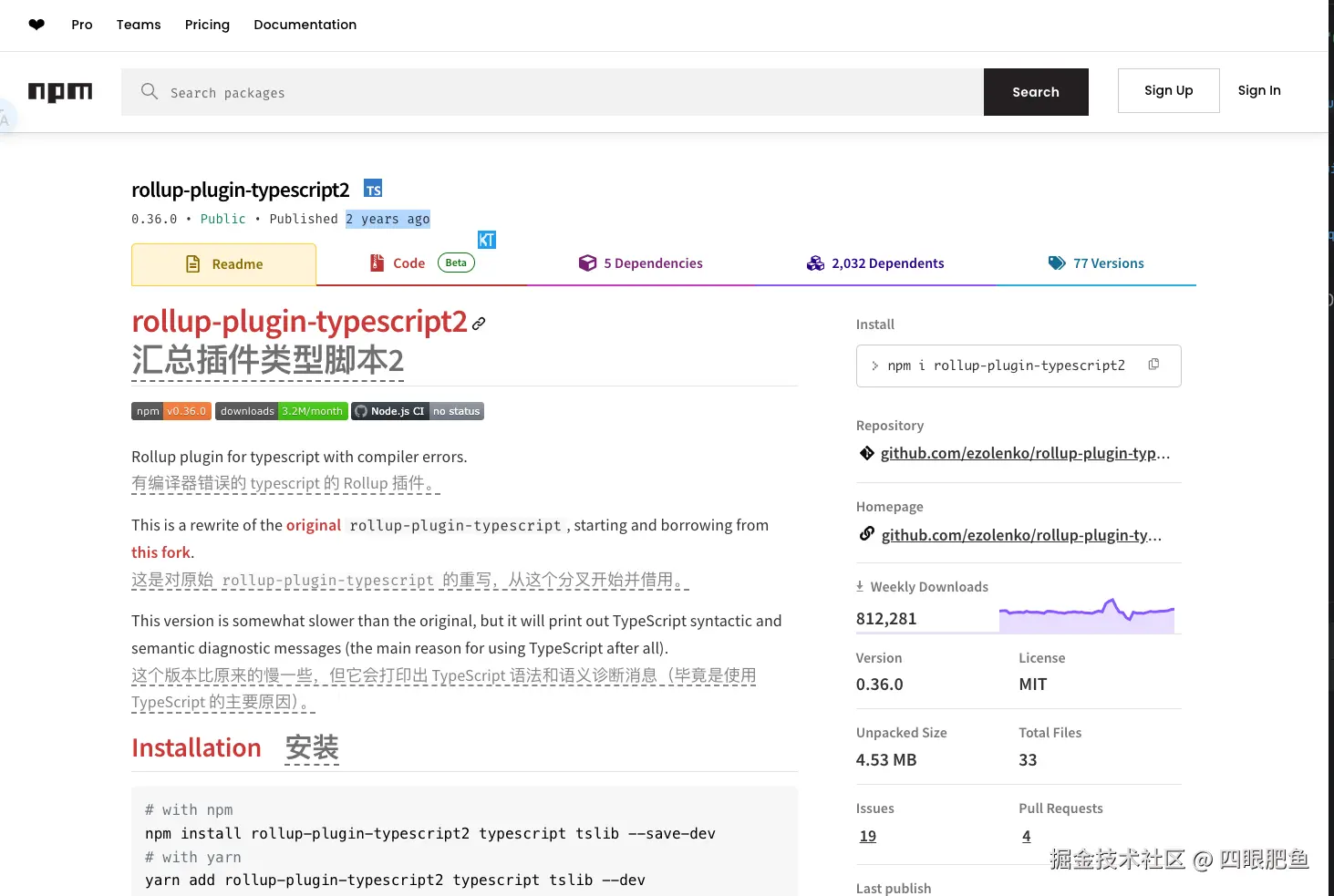Focus the Search packages input field

click(553, 92)
